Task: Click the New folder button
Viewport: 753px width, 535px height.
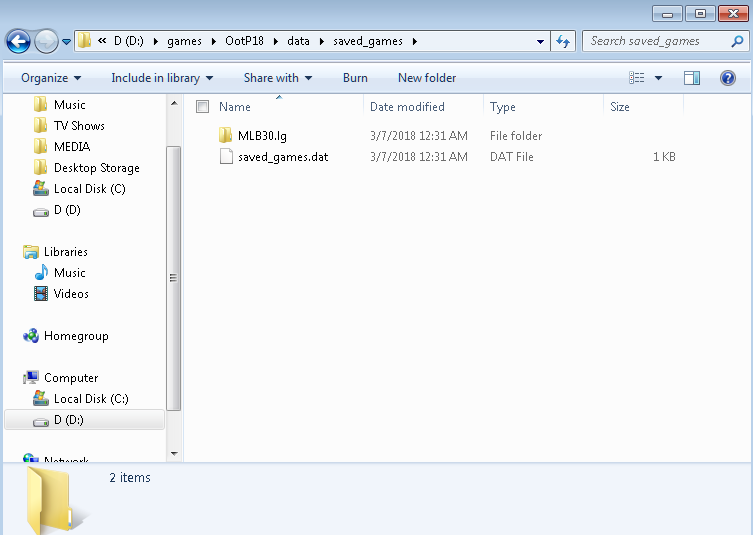Action: [427, 78]
